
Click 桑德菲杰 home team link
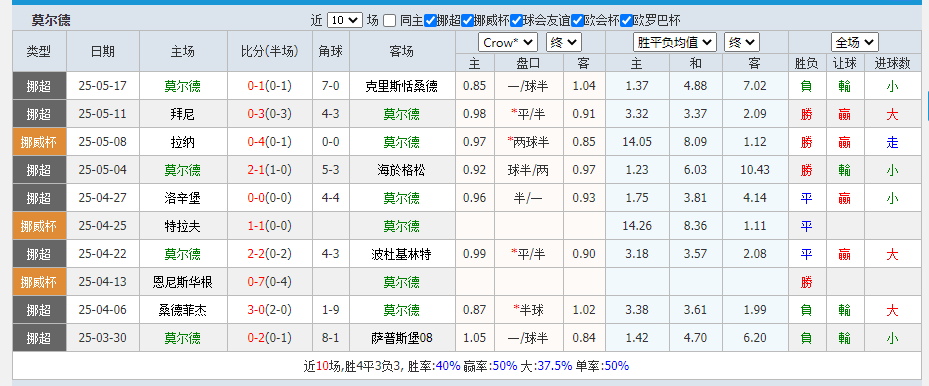click(x=182, y=310)
